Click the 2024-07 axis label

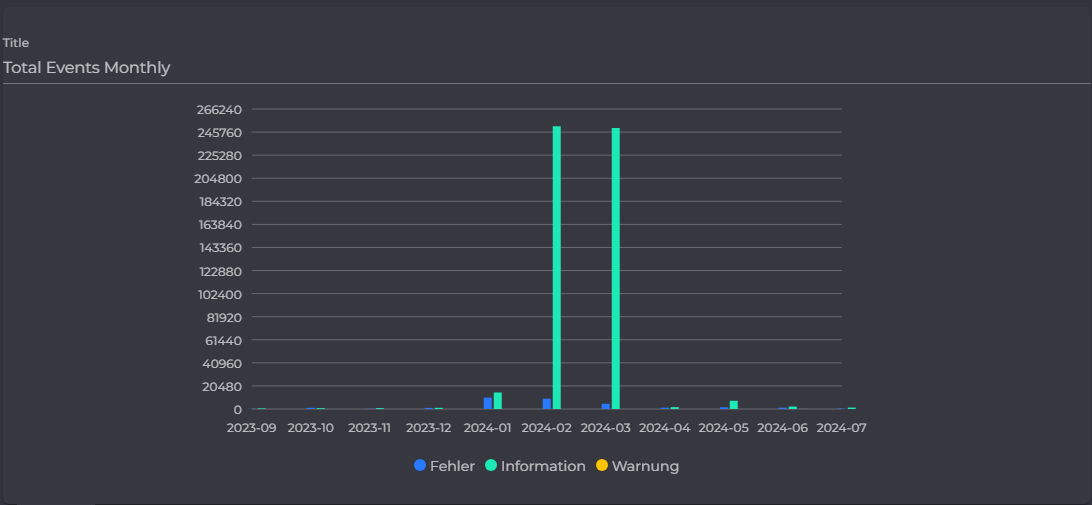click(841, 428)
